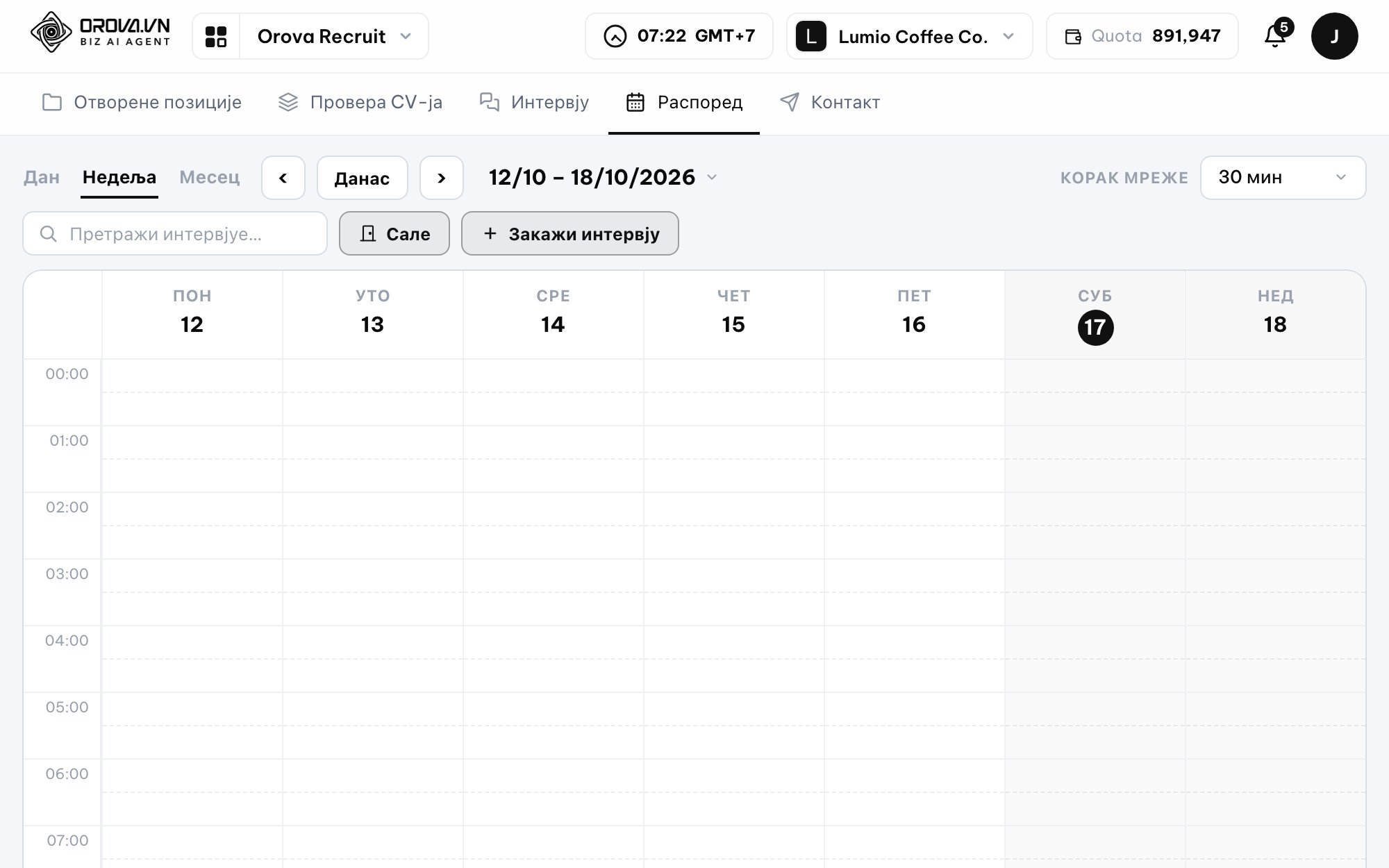Expand the date range 12/10 – 18/10/2026 picker
Viewport: 1389px width, 868px height.
[x=602, y=177]
